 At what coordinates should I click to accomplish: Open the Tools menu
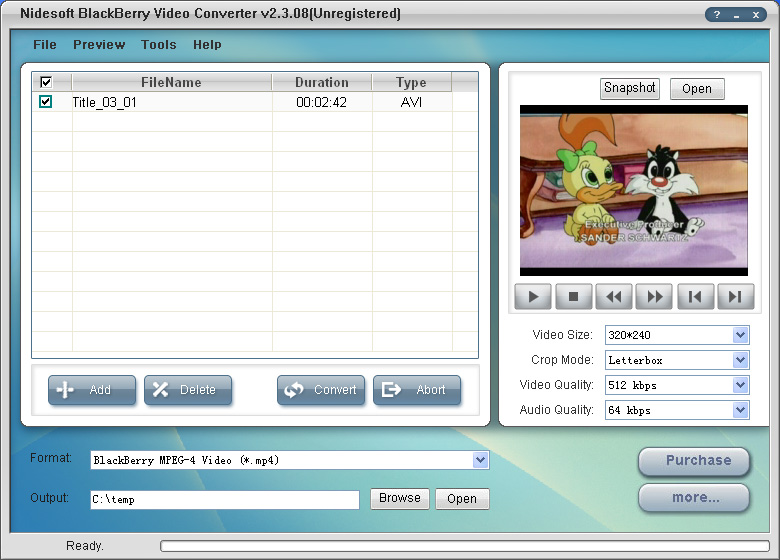coord(158,45)
